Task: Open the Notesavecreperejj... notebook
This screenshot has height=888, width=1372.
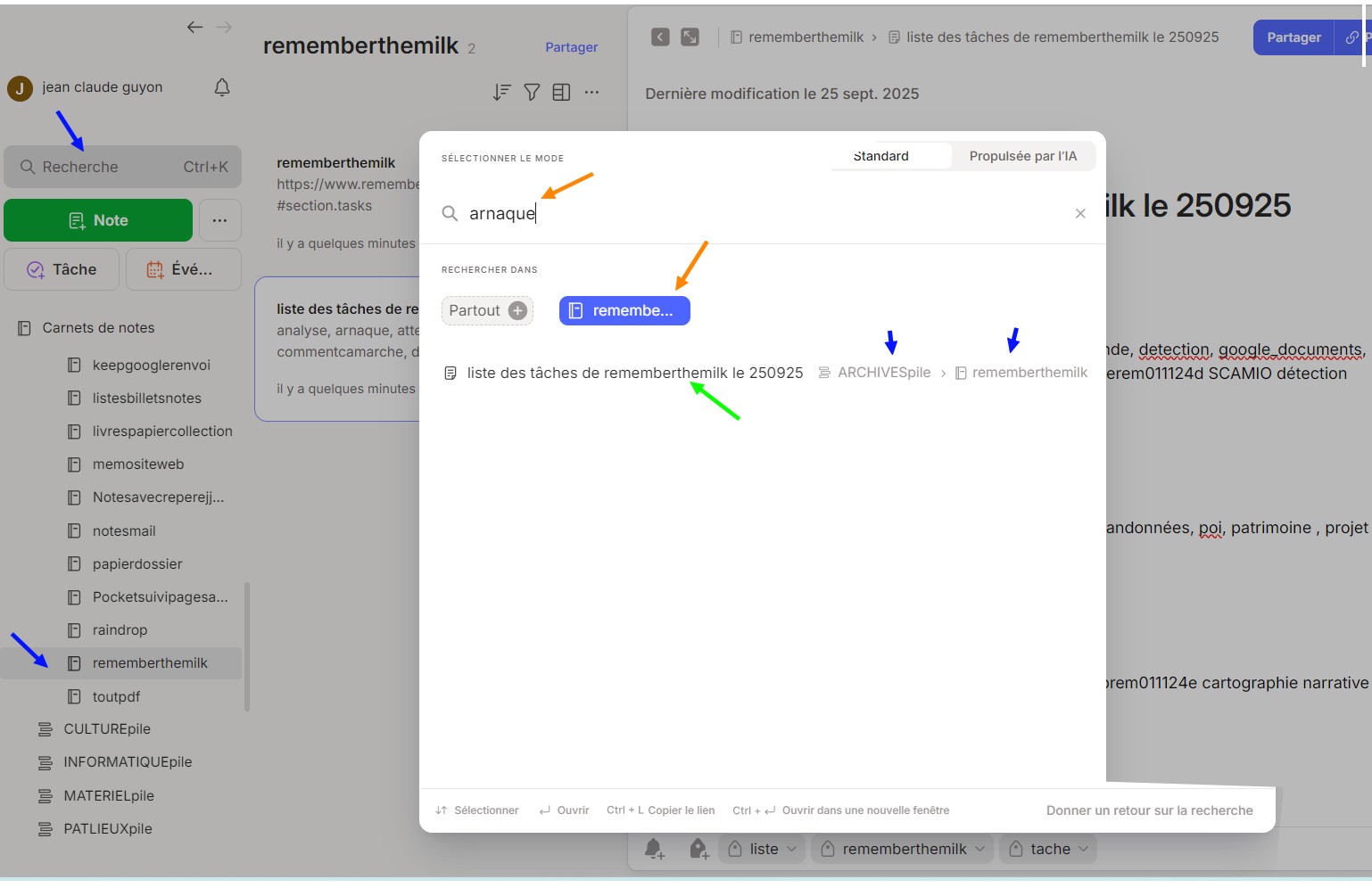Action: pos(158,497)
